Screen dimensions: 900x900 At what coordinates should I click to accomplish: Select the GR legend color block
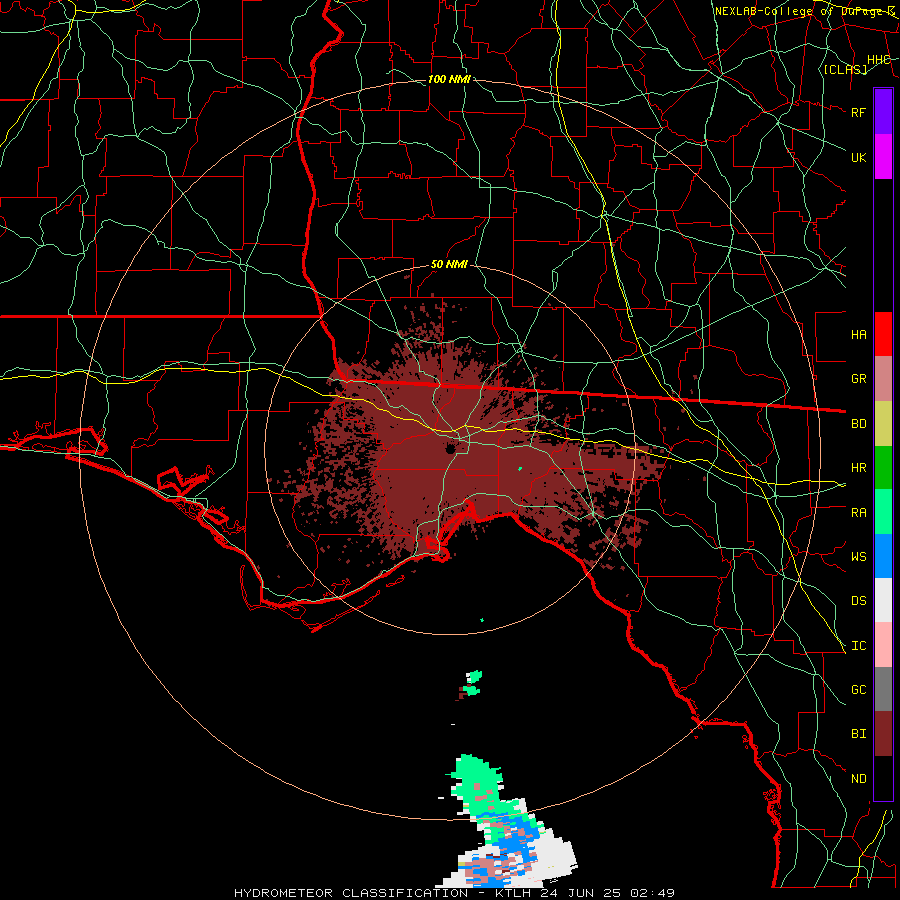883,379
